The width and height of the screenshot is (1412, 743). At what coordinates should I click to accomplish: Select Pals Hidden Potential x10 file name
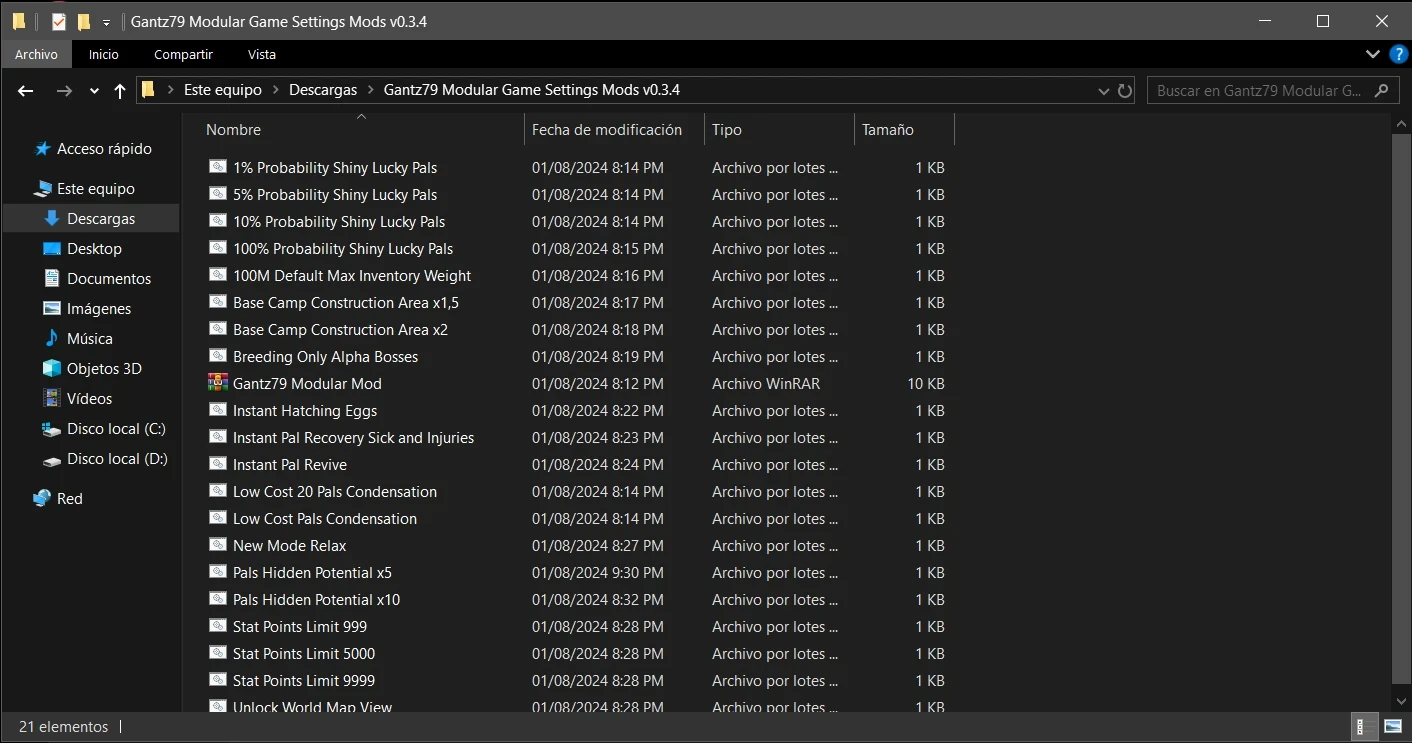point(316,600)
